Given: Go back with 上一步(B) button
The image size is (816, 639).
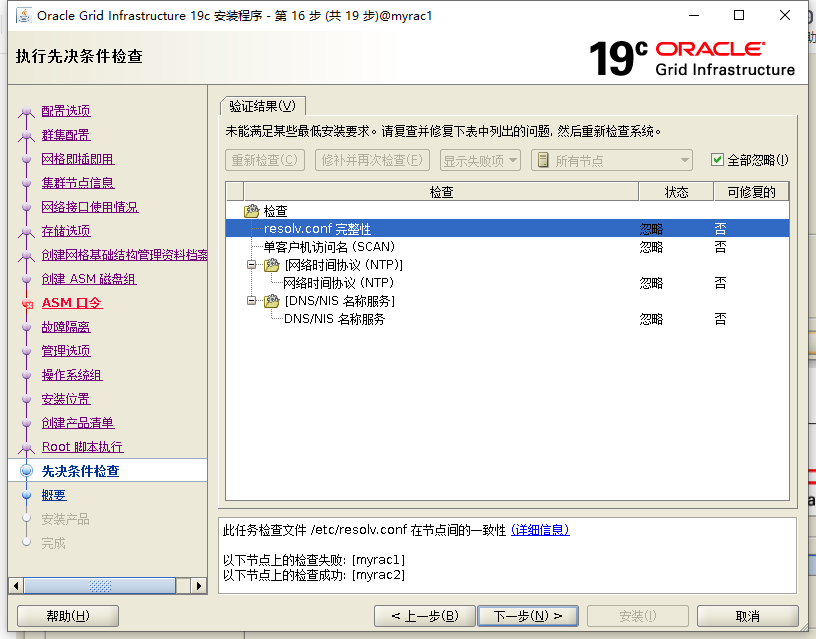Looking at the screenshot, I should (x=425, y=616).
